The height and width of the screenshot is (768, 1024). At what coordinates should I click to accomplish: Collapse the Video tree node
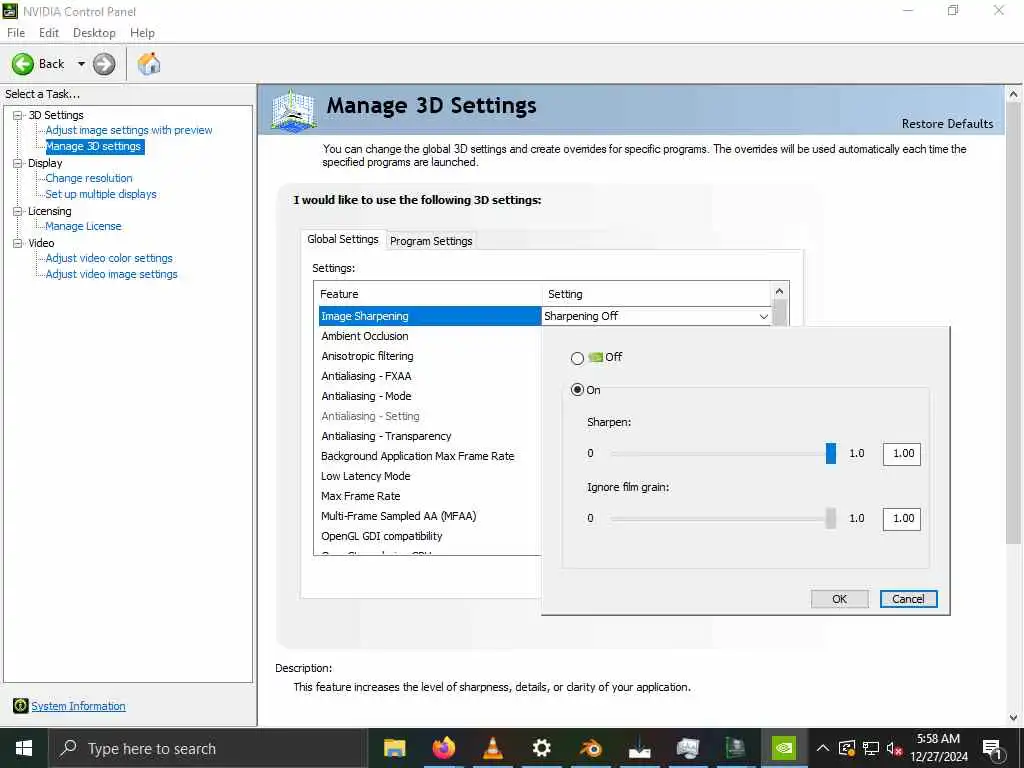tap(18, 243)
